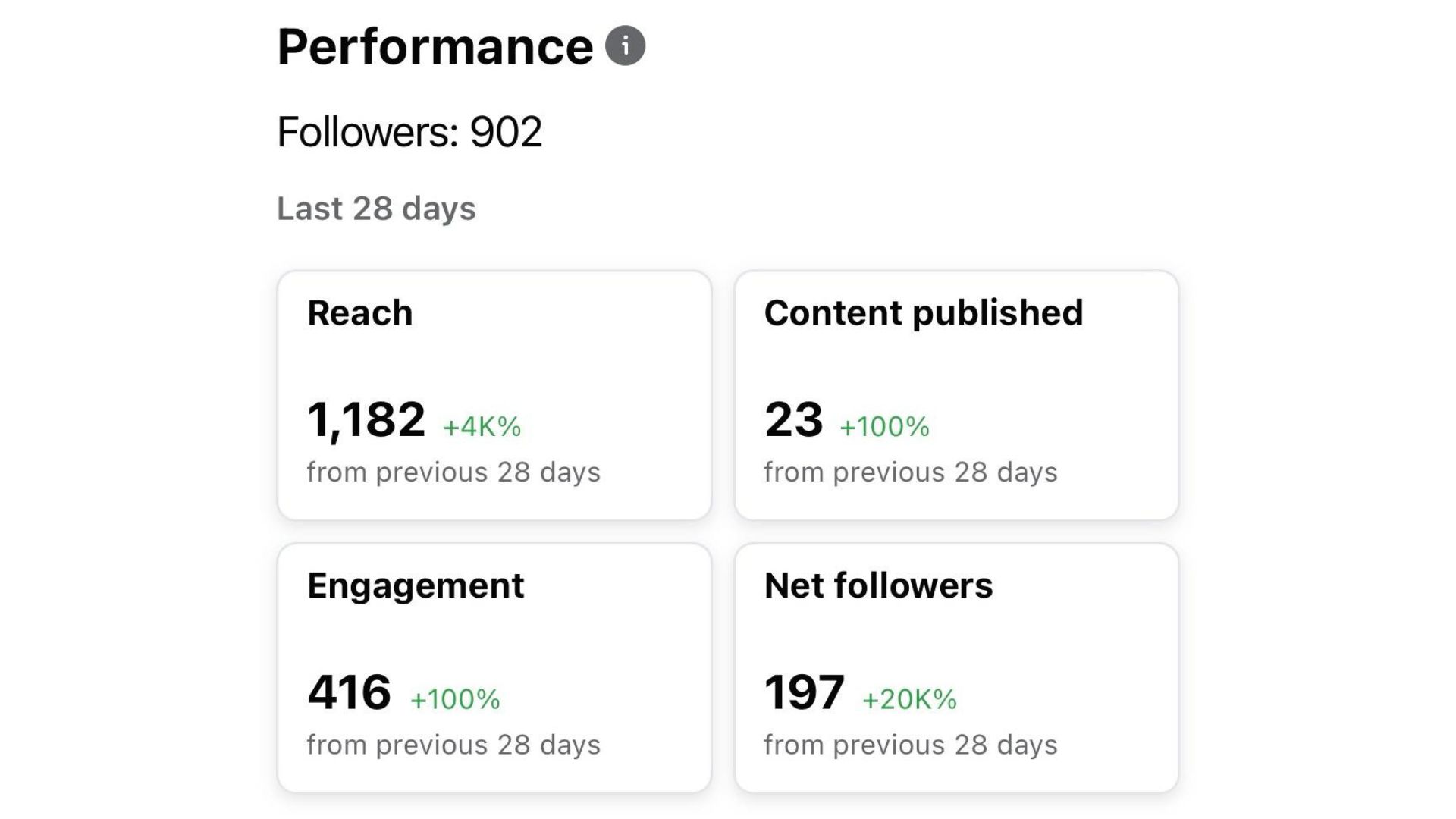Click the +4K% reach change
This screenshot has width=1456, height=819.
(482, 427)
